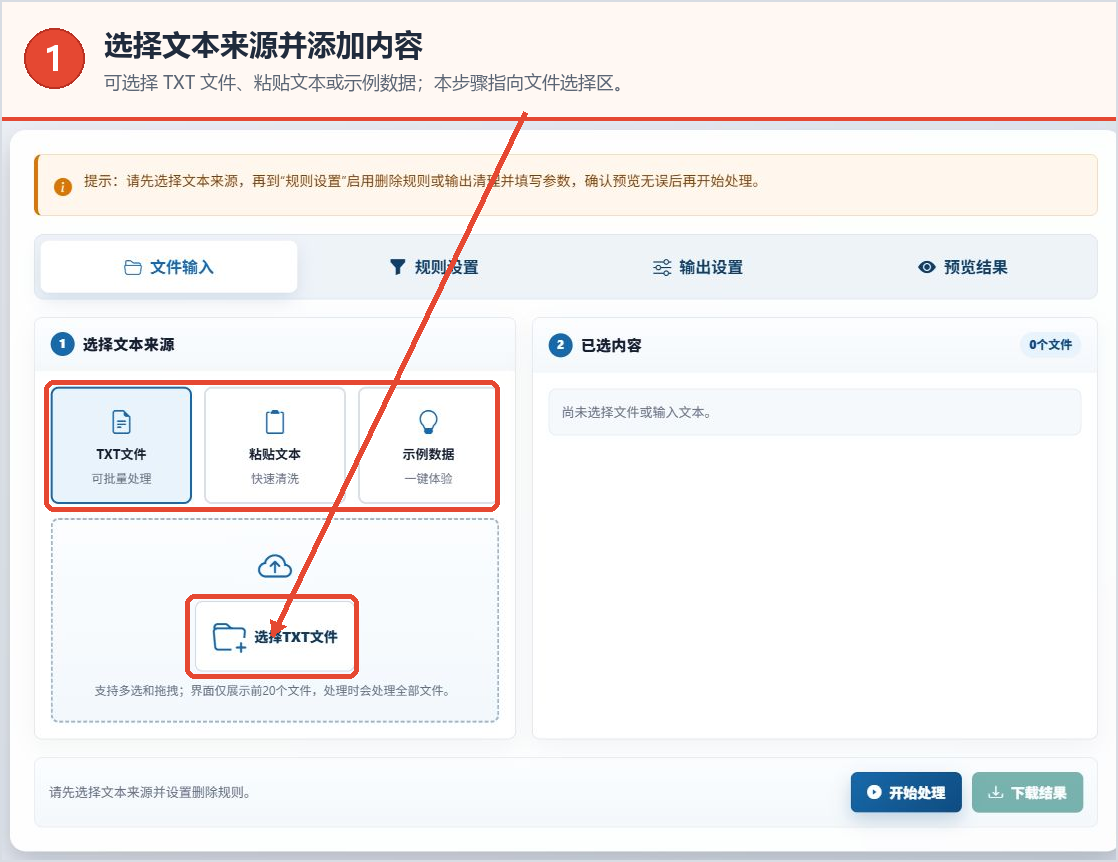Click the sliders icon beside 输出设置
This screenshot has width=1118, height=862.
pos(662,267)
